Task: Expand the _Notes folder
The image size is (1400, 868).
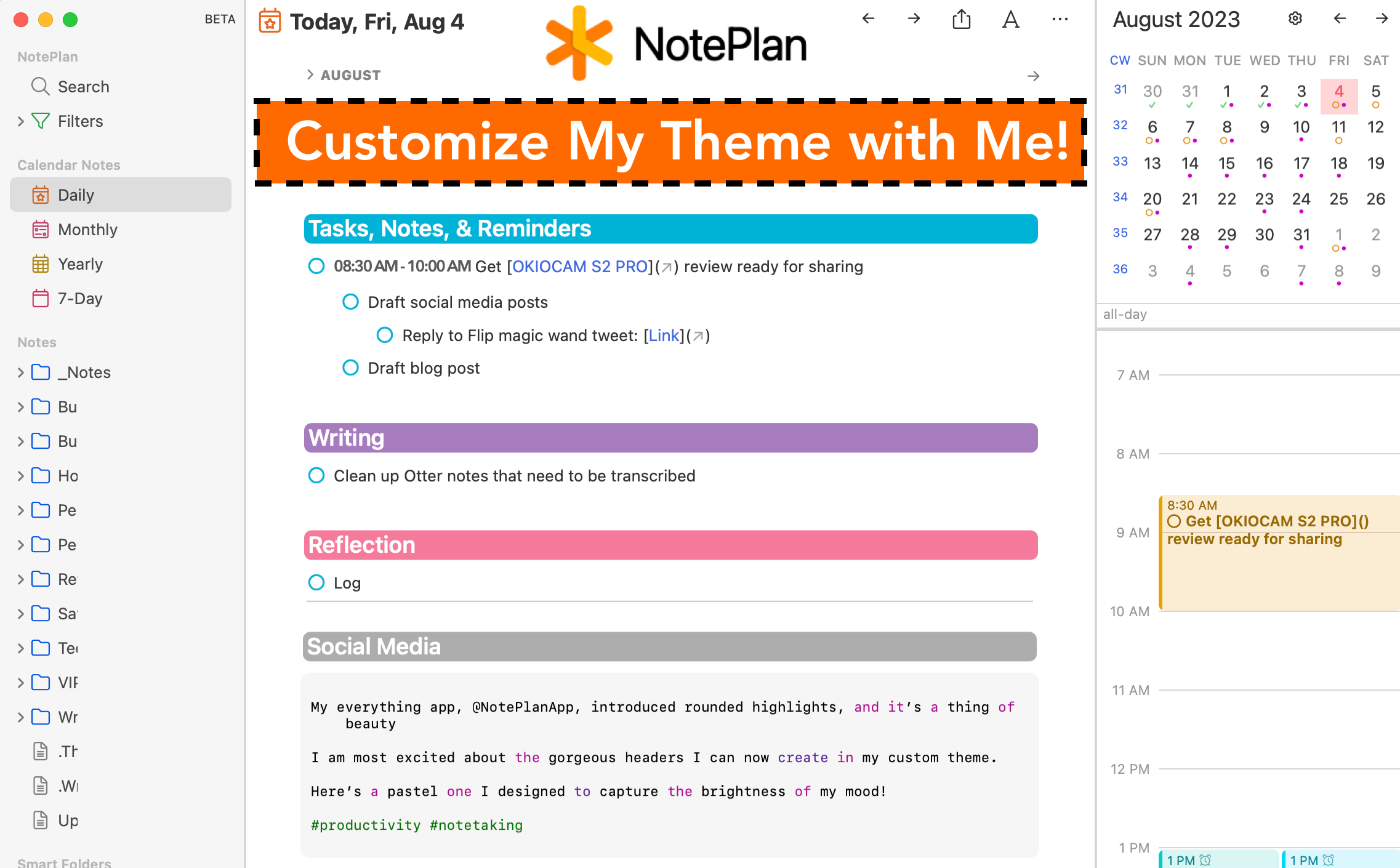Action: point(21,372)
